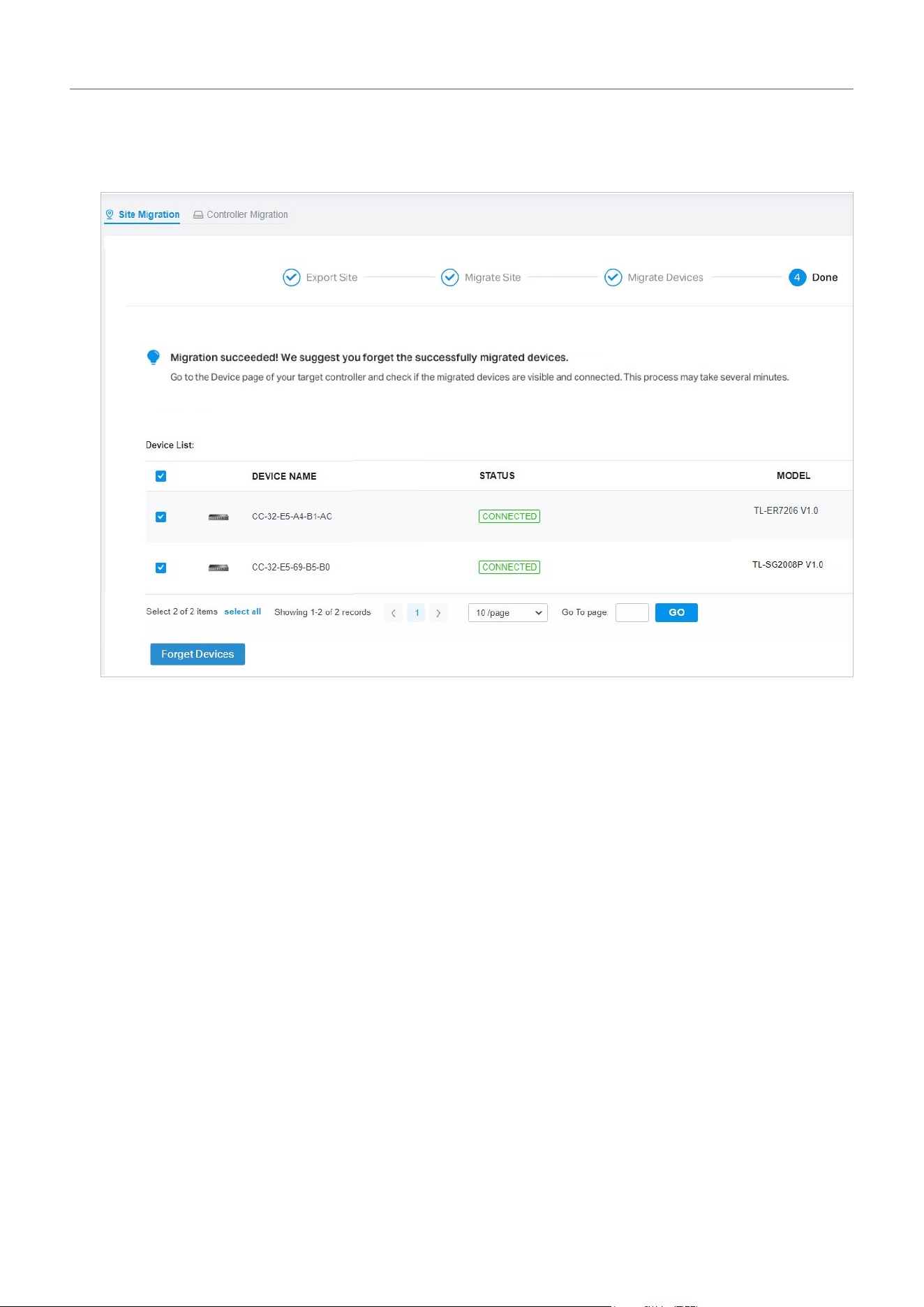Click the select all link
The image size is (924, 1307).
tap(242, 612)
